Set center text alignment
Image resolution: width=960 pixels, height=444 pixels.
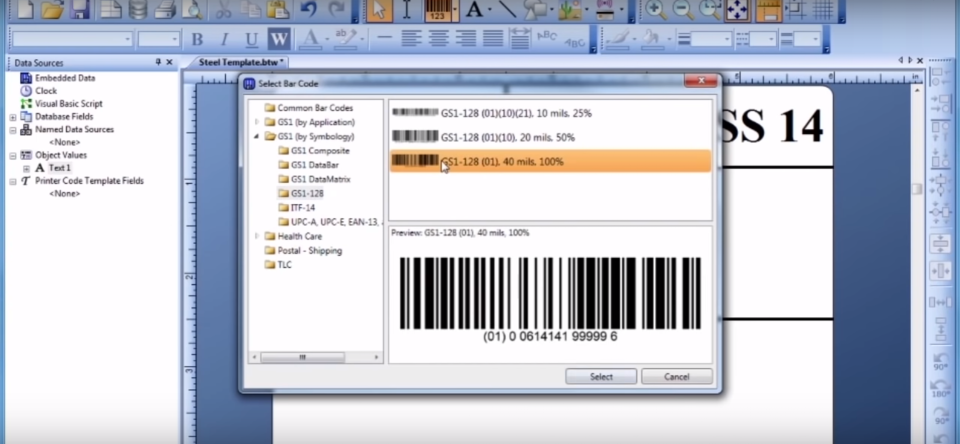tap(438, 39)
